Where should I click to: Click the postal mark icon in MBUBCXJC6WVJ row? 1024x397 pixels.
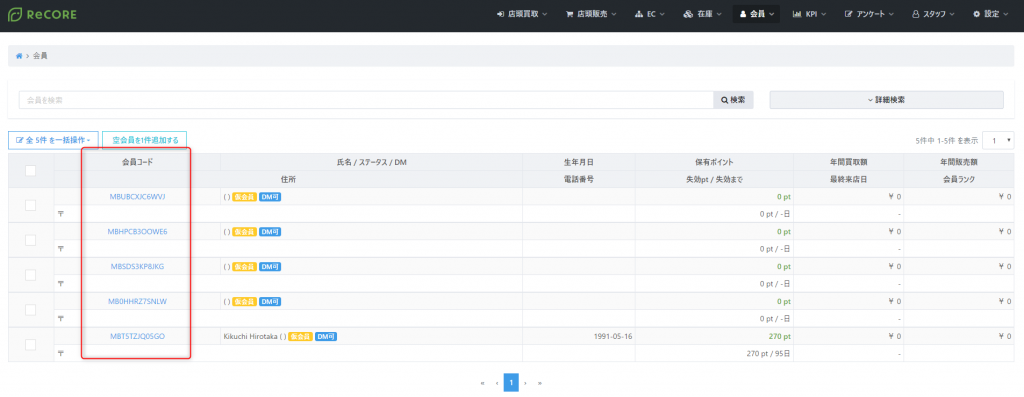[x=61, y=214]
